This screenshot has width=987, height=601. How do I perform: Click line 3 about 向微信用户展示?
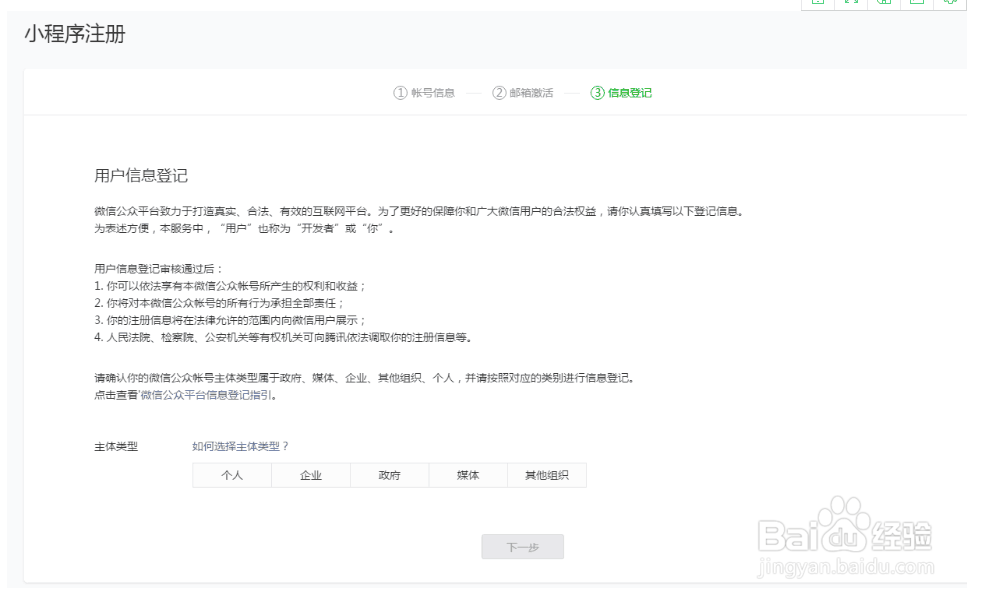tap(230, 320)
